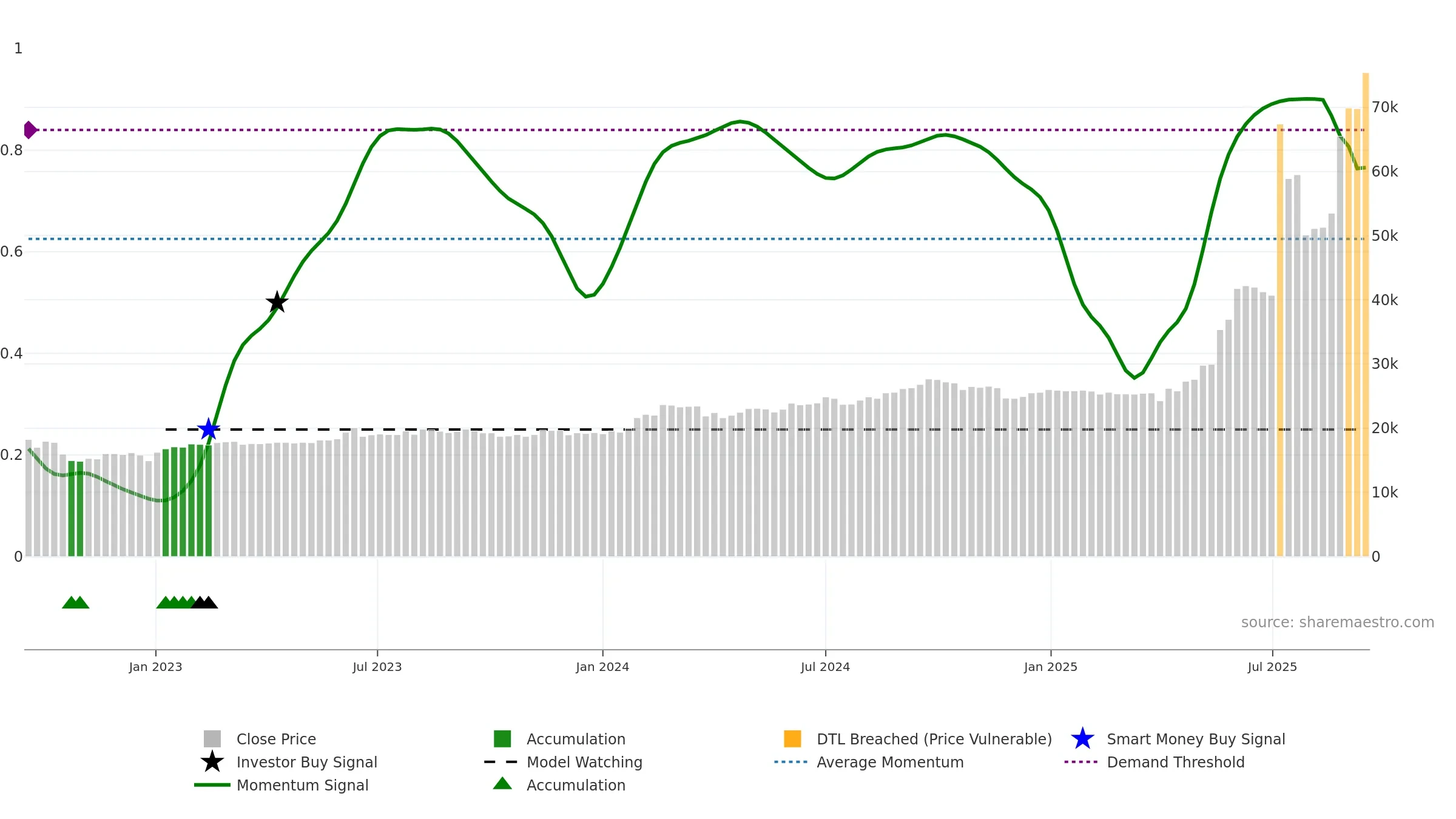The height and width of the screenshot is (819, 1456).
Task: Click the tallest orange bar at far right
Action: pos(1366,314)
